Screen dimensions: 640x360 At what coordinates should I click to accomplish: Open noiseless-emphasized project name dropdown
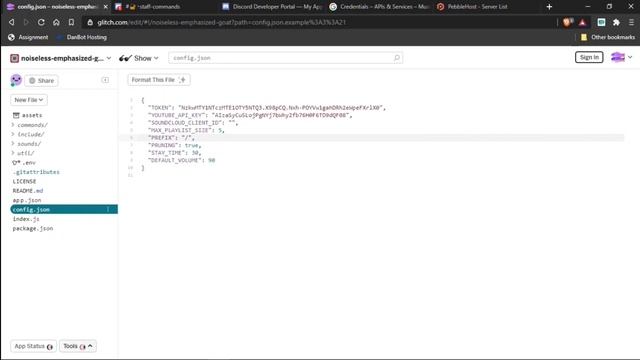tap(60, 58)
